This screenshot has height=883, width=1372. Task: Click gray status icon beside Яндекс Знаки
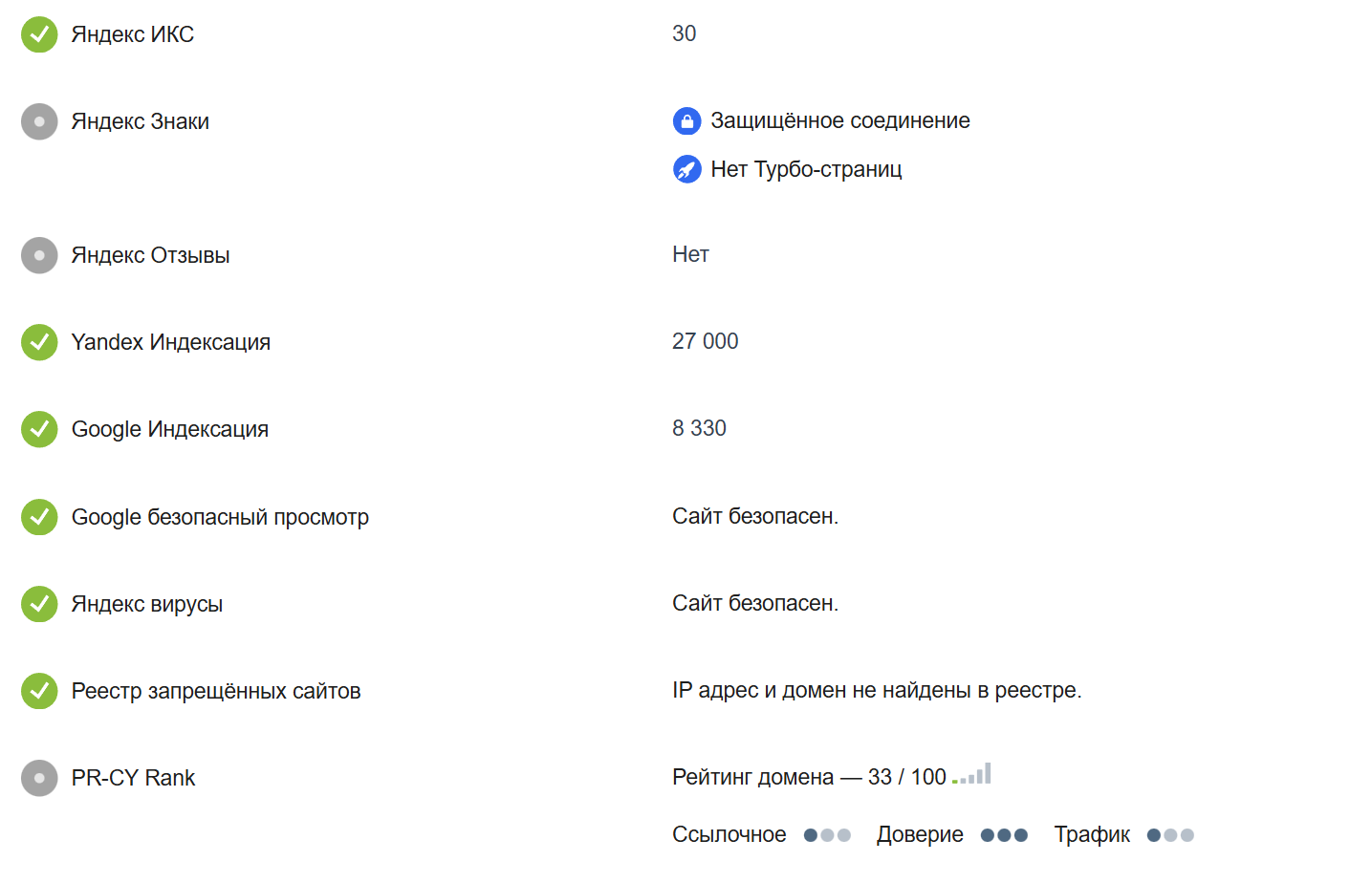[x=39, y=121]
